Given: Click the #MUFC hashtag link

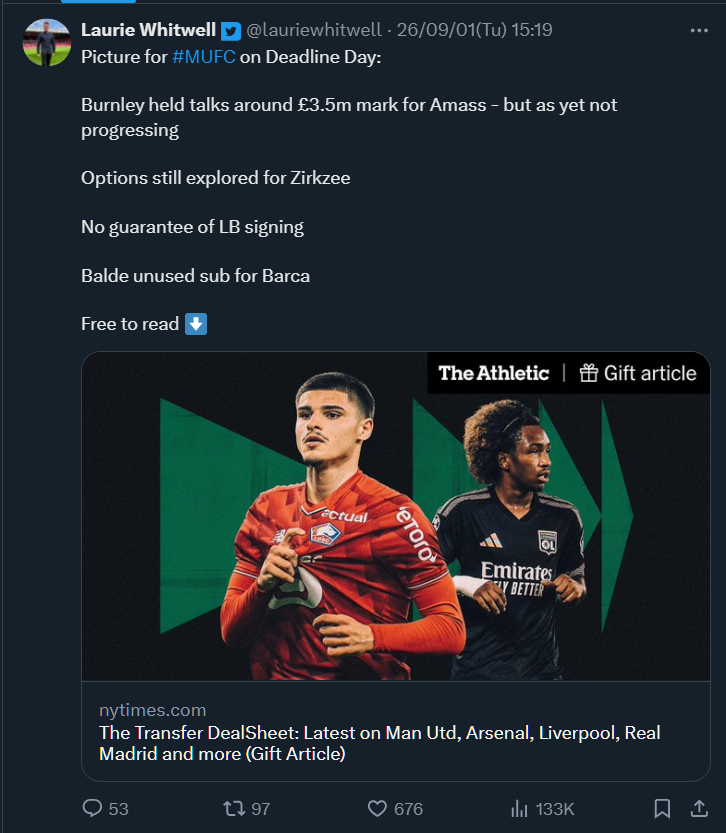Looking at the screenshot, I should click(204, 57).
